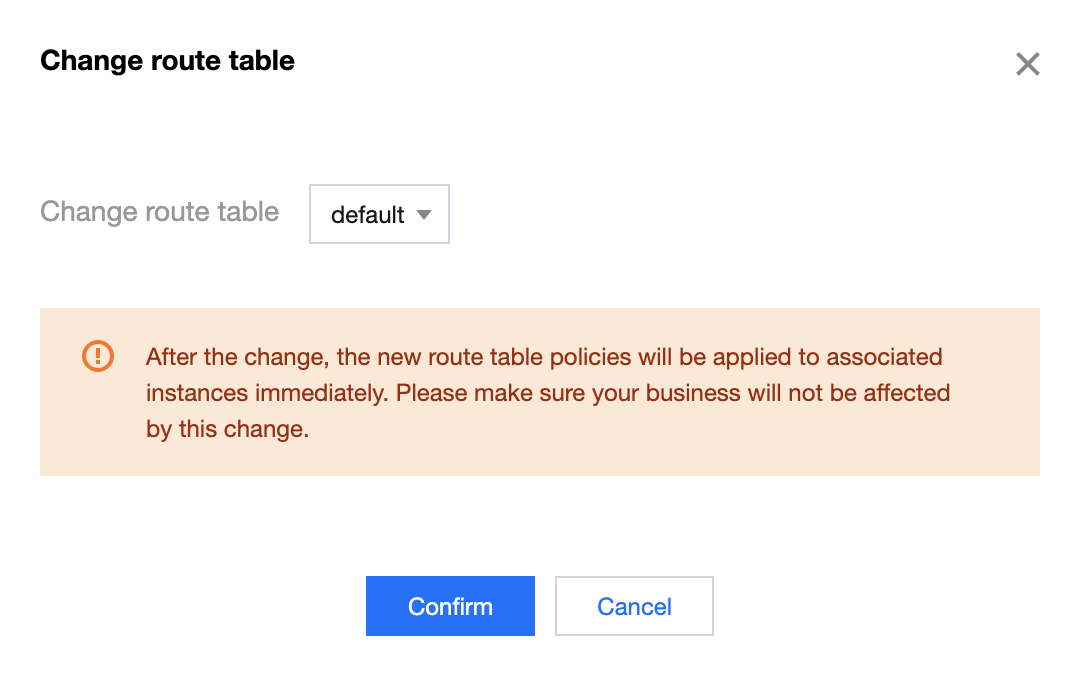Screen dimensions: 1084x678
Task: Close the Change route table dialog
Action: (x=1027, y=64)
